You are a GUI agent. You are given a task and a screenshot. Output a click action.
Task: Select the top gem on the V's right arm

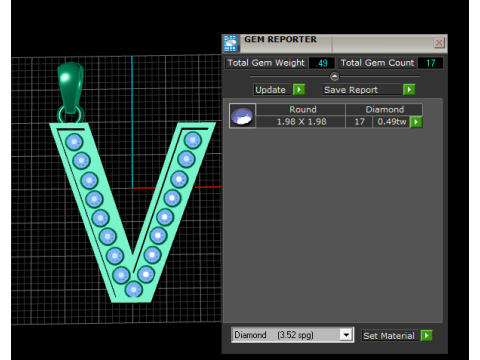(x=193, y=140)
